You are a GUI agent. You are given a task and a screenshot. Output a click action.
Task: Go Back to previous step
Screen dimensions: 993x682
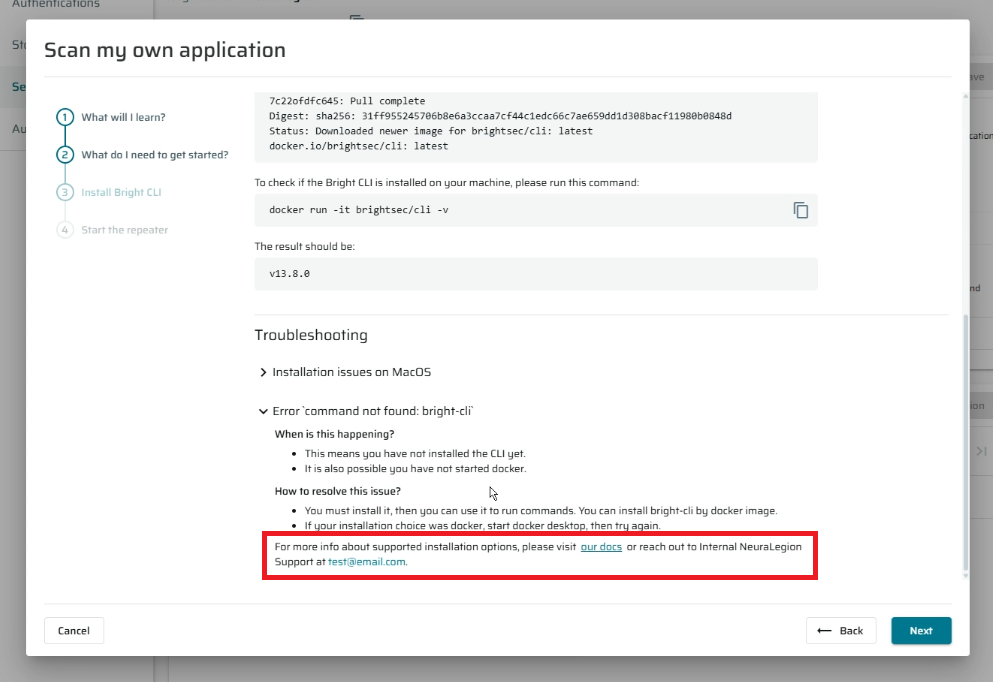click(840, 631)
